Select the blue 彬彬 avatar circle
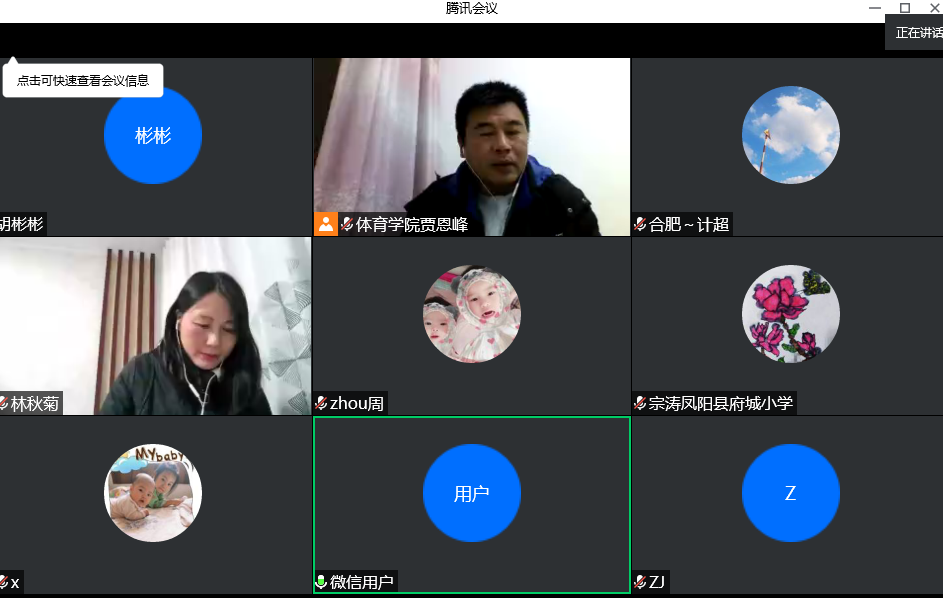Image resolution: width=943 pixels, height=598 pixels. [x=153, y=135]
